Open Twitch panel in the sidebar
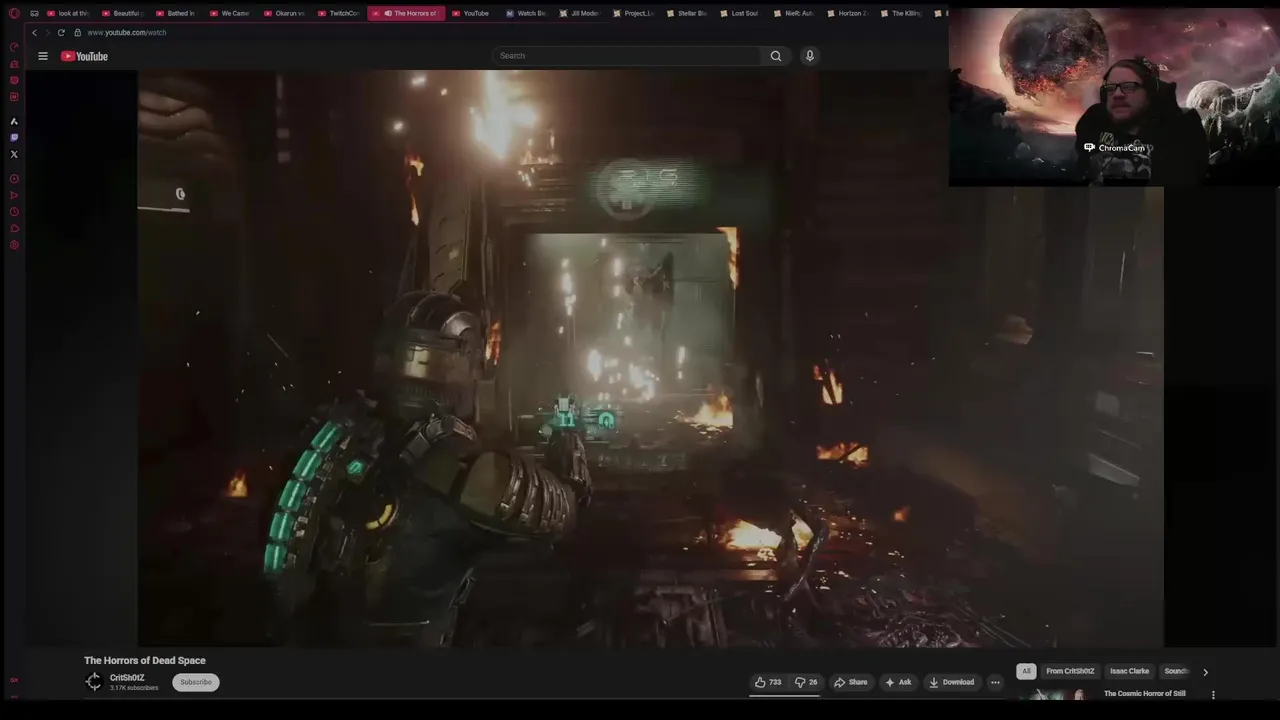Image resolution: width=1280 pixels, height=720 pixels. (x=14, y=137)
